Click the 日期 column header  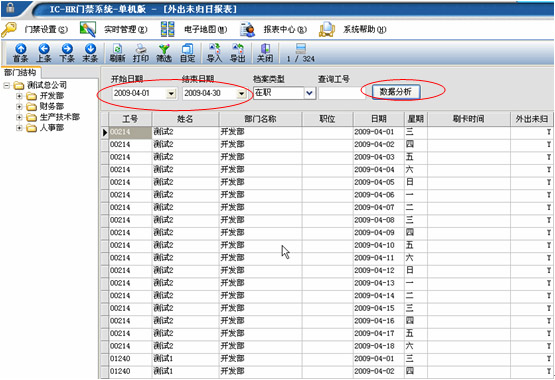point(378,119)
